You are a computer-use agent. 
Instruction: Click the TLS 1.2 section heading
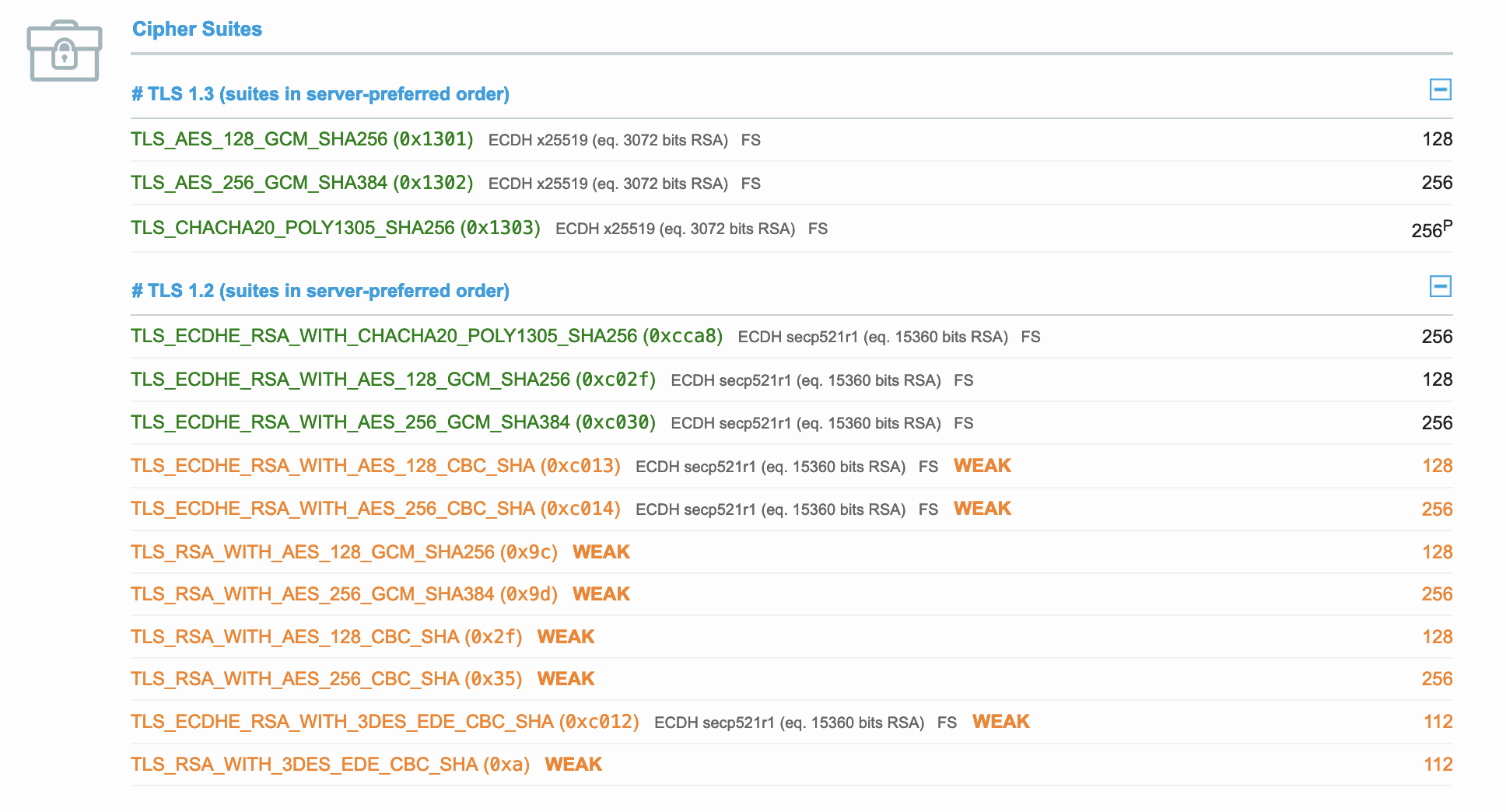pyautogui.click(x=320, y=291)
